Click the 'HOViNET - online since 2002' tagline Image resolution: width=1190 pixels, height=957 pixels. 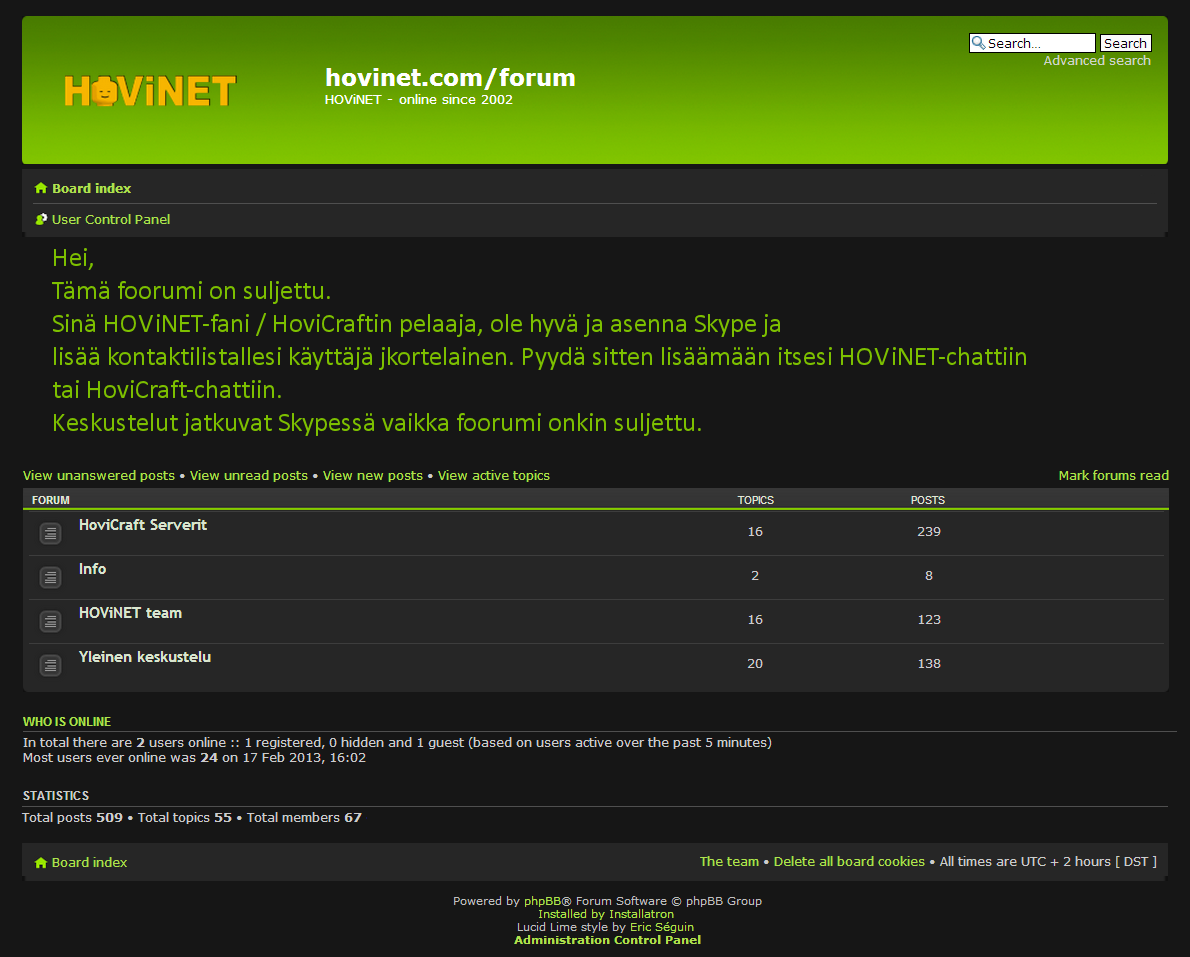point(419,99)
